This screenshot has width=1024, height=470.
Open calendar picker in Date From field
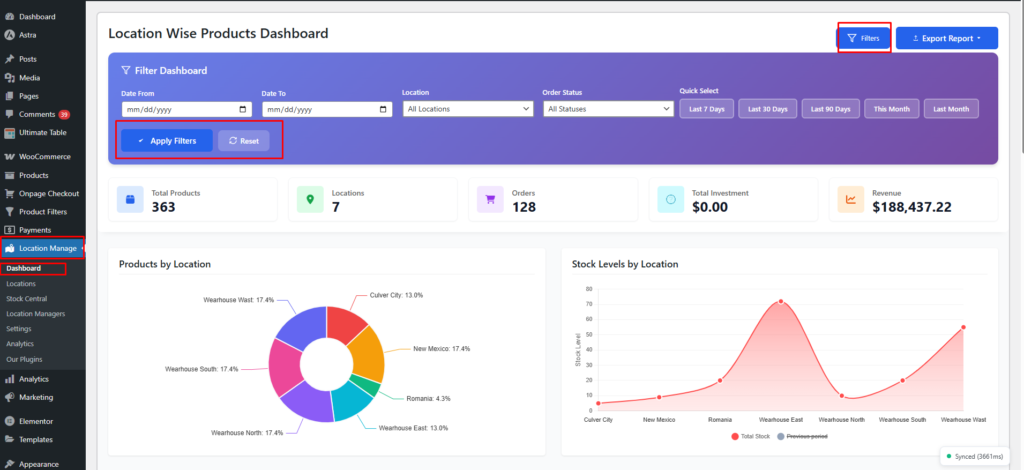244,109
